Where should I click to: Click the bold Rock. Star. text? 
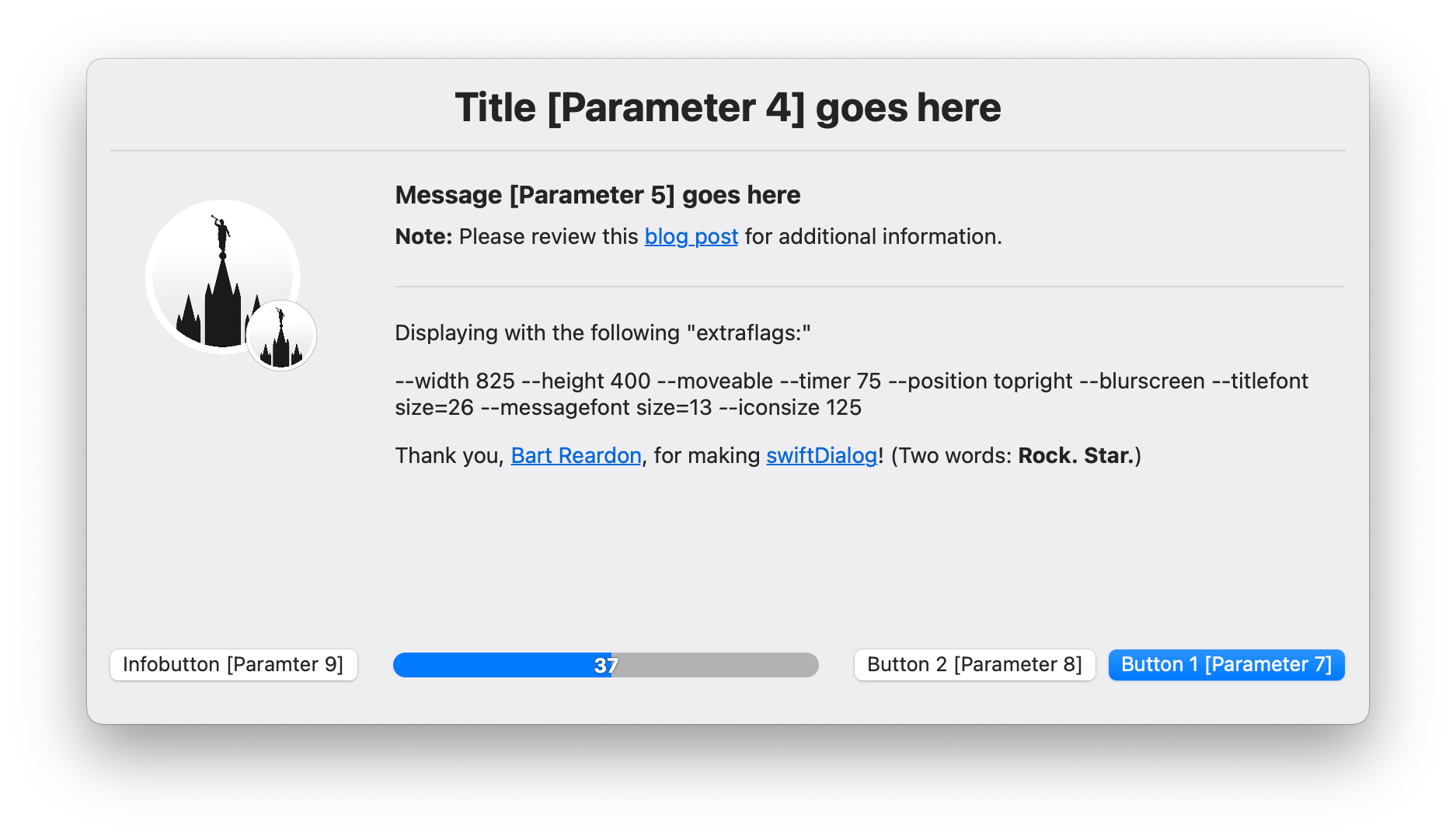(x=1076, y=455)
